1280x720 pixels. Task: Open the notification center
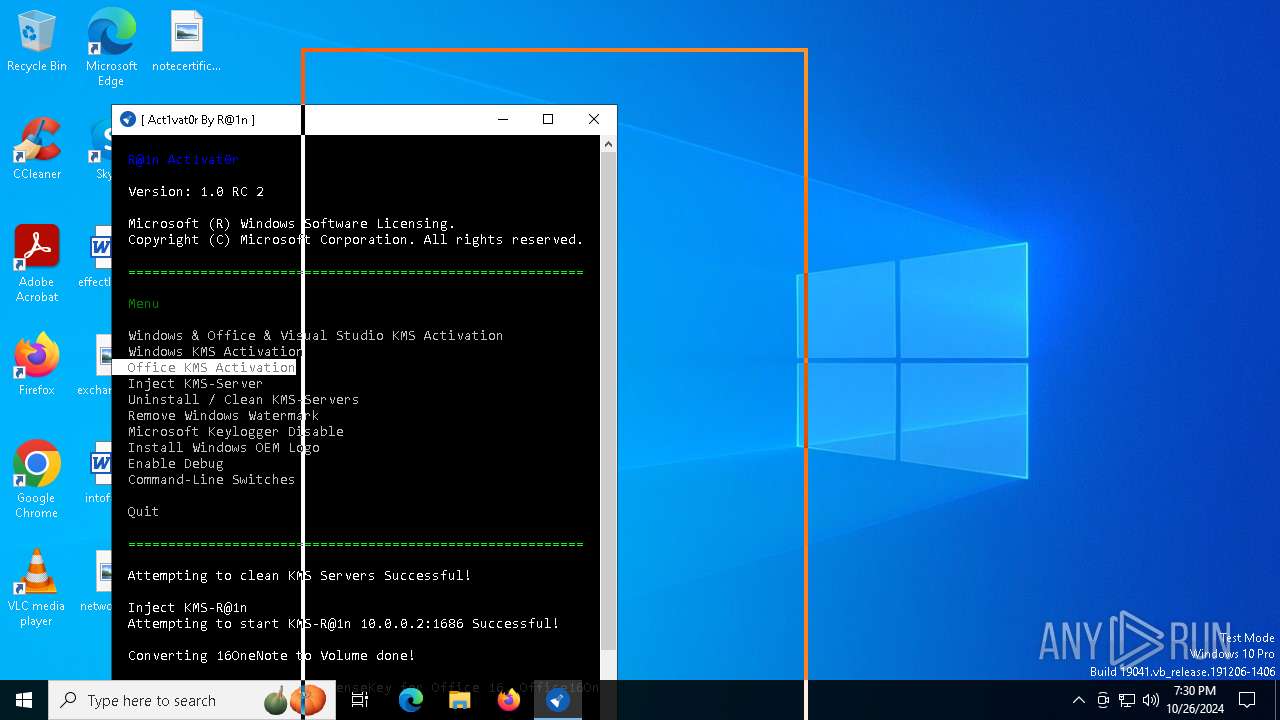point(1247,700)
